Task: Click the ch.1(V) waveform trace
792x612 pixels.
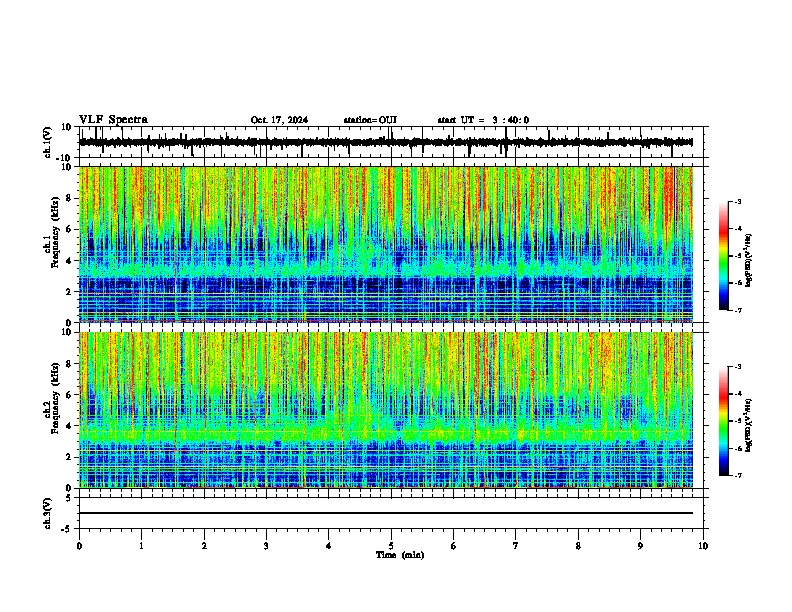Action: pyautogui.click(x=386, y=142)
